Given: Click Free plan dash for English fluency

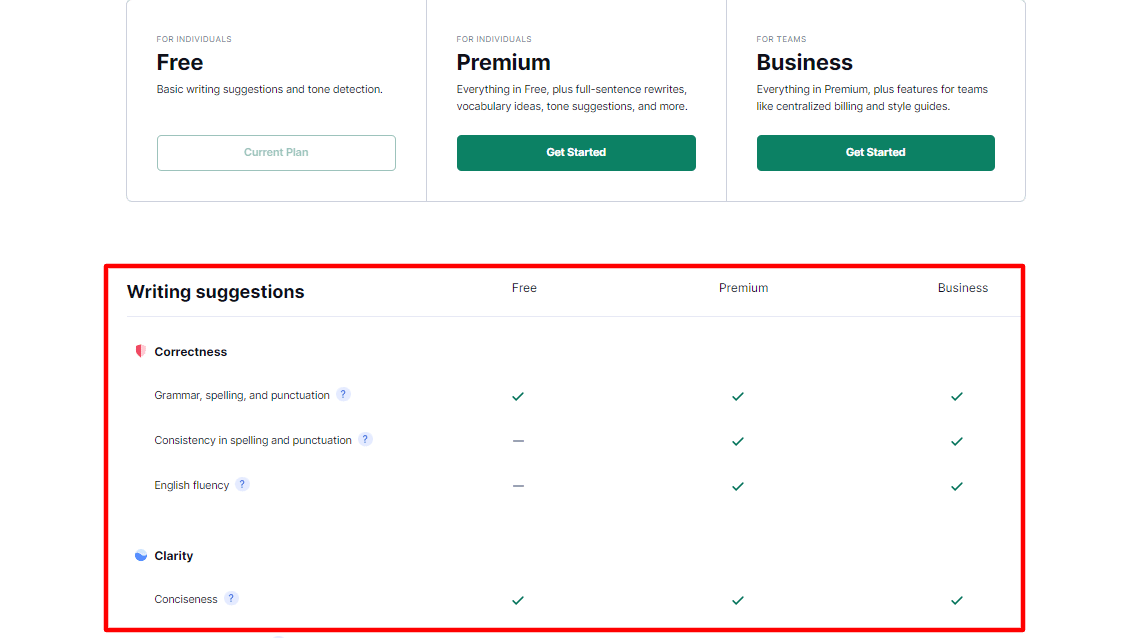Looking at the screenshot, I should [518, 486].
